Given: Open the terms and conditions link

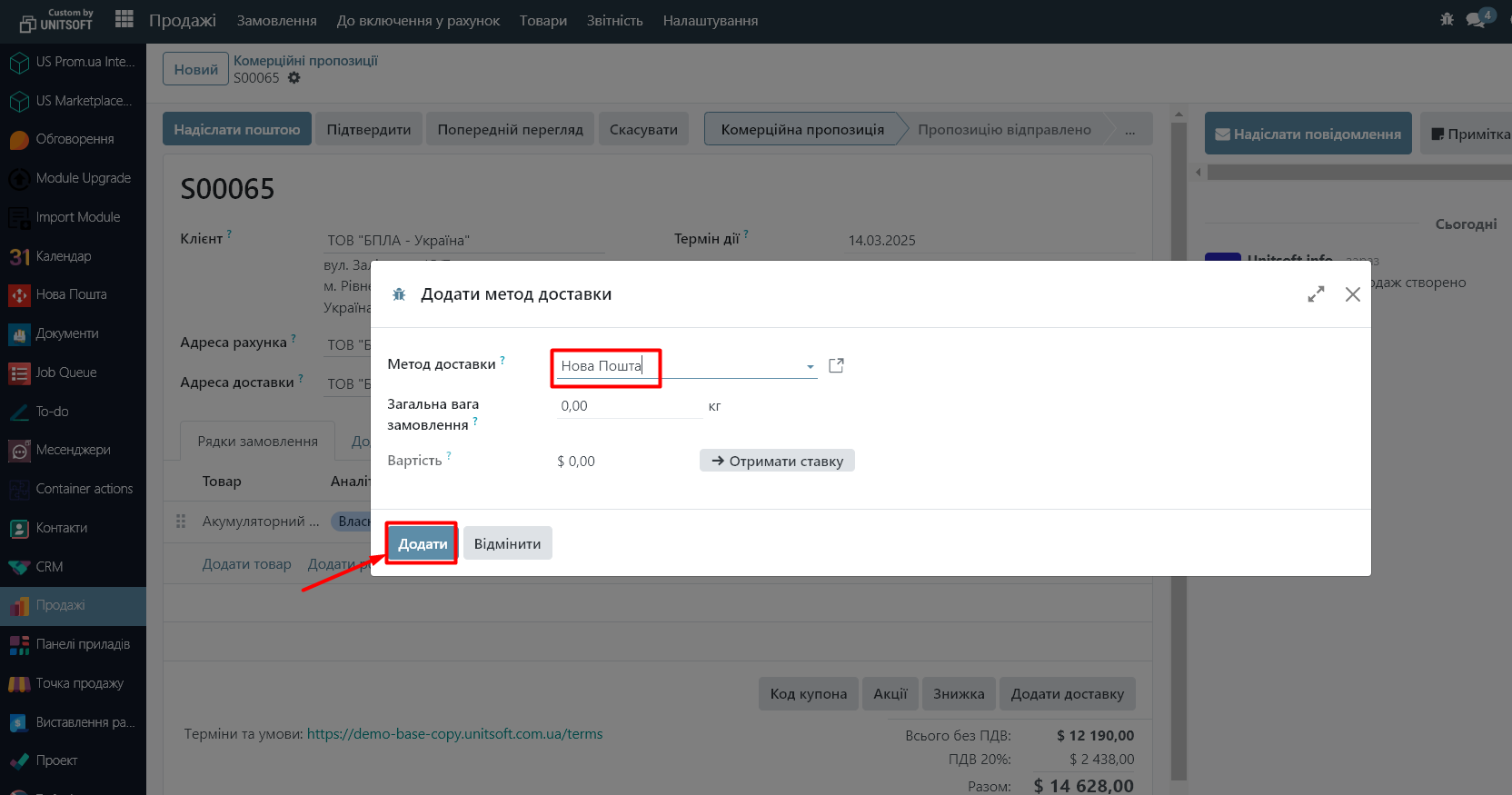Looking at the screenshot, I should [x=454, y=734].
